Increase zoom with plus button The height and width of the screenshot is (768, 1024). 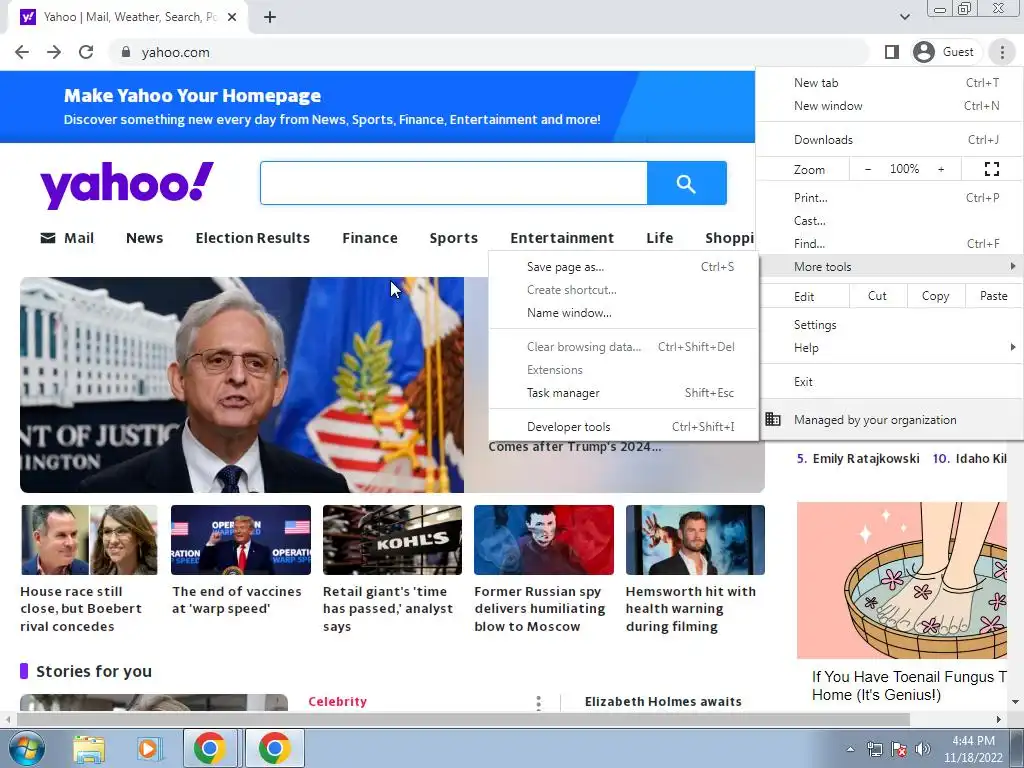pos(941,169)
